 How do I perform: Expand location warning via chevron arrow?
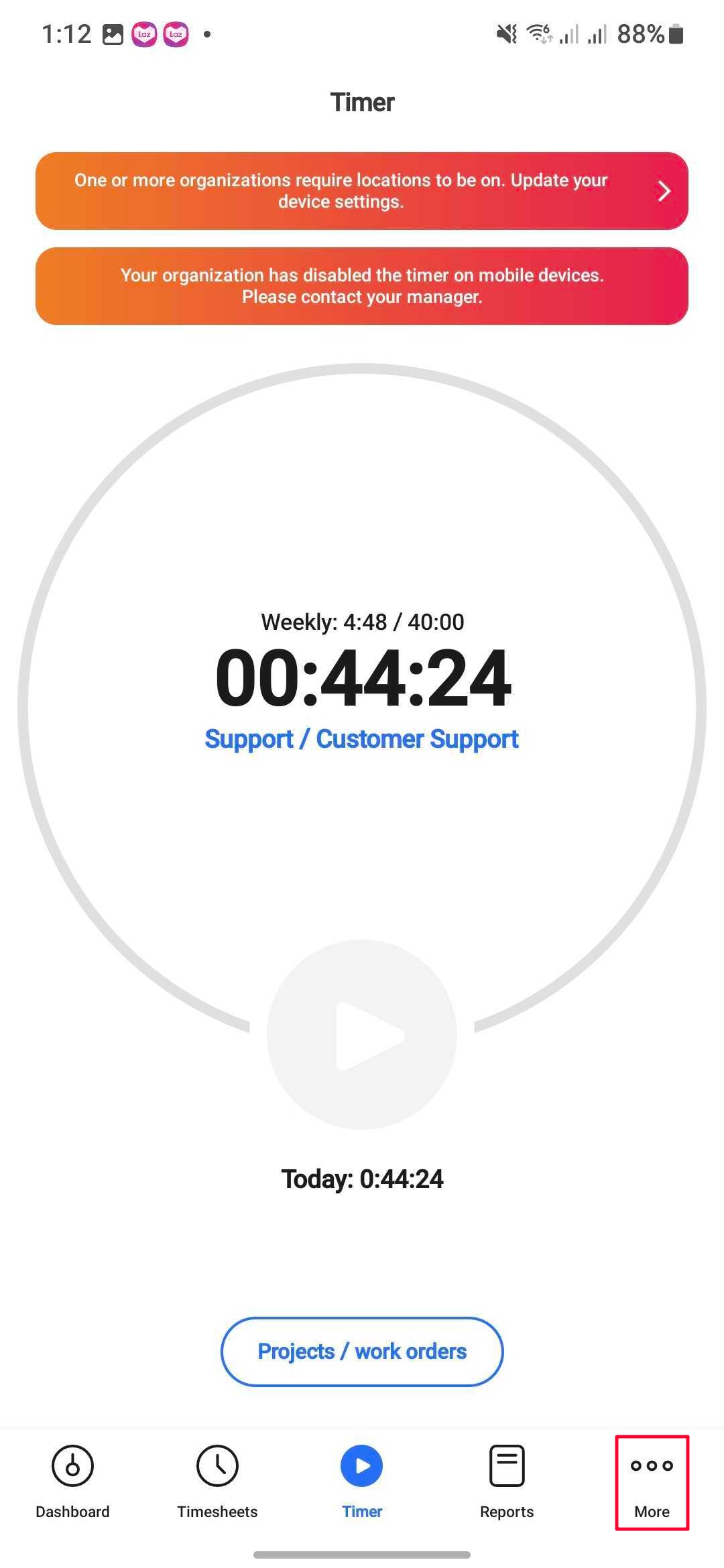[664, 191]
